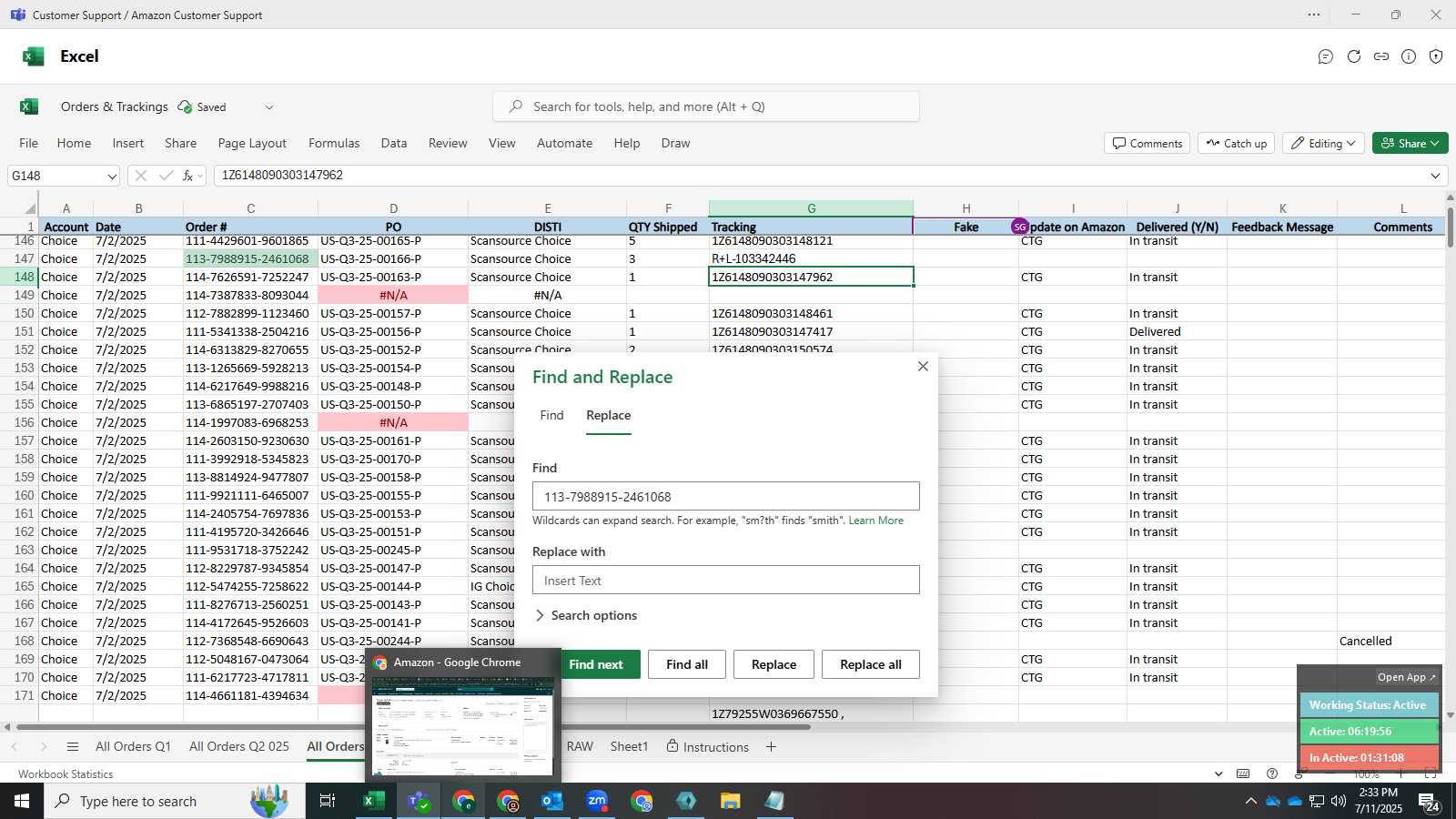Open the File menu

coord(29,143)
